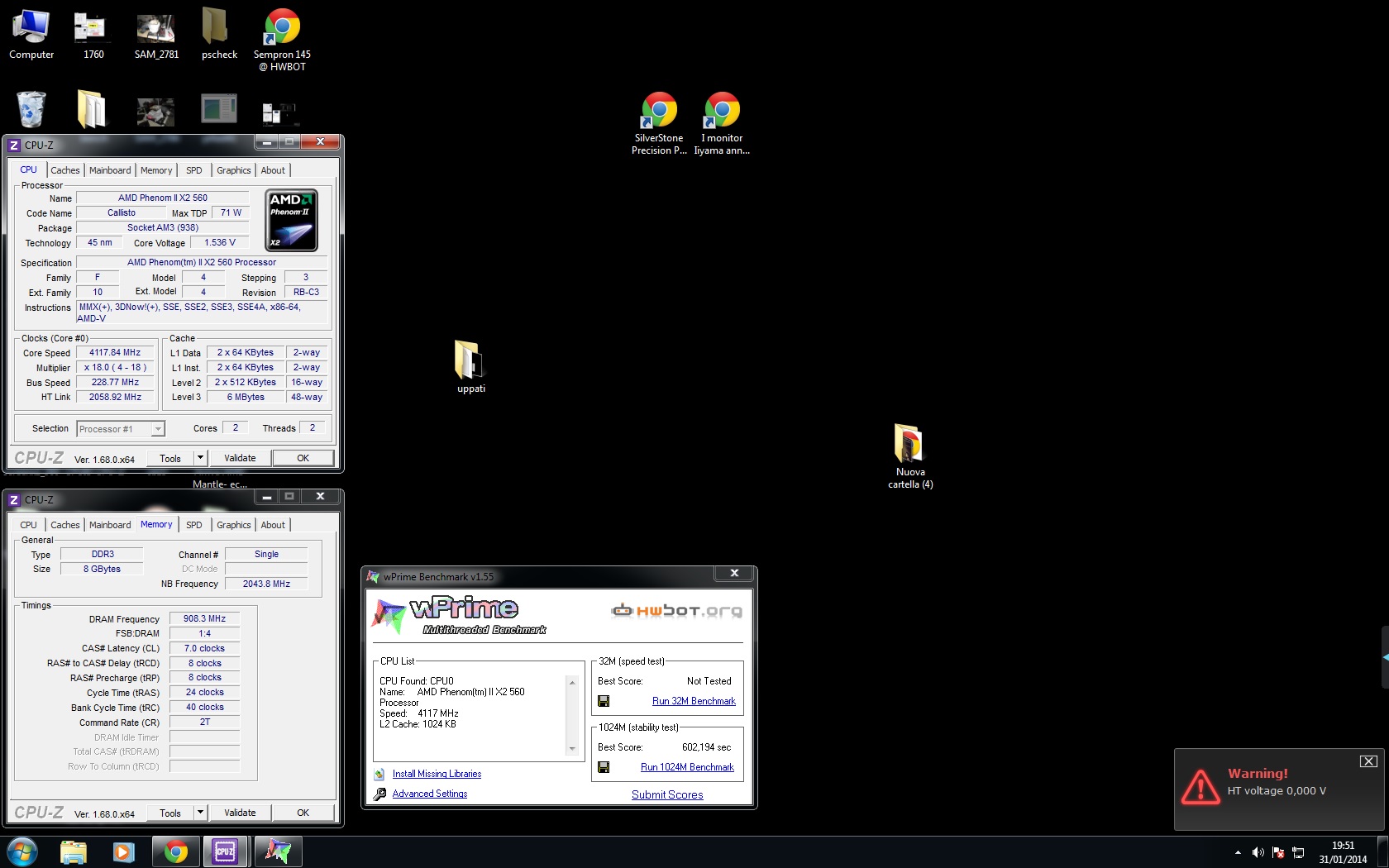
Task: Switch to CPU-Z taskbar button
Action: [x=225, y=851]
